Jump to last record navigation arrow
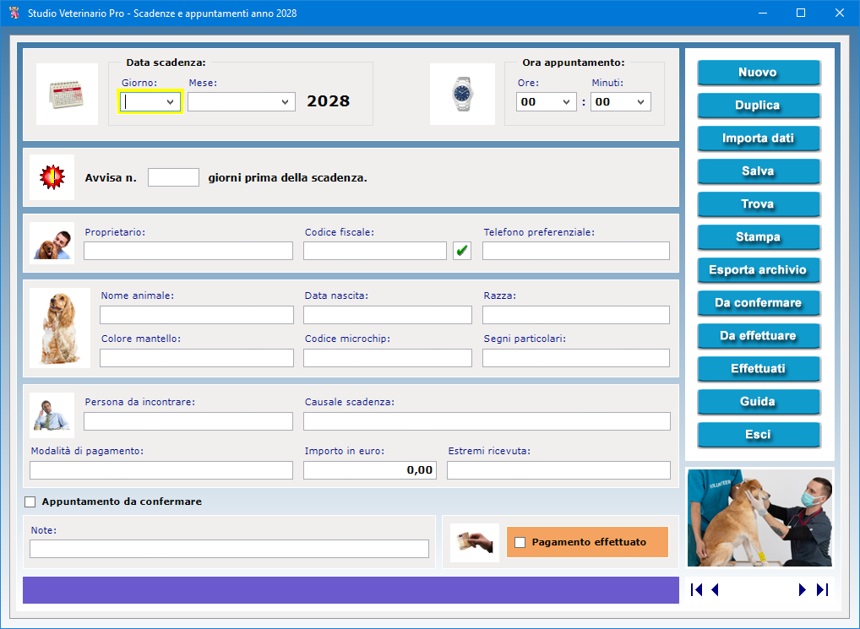This screenshot has width=860, height=629. (822, 590)
